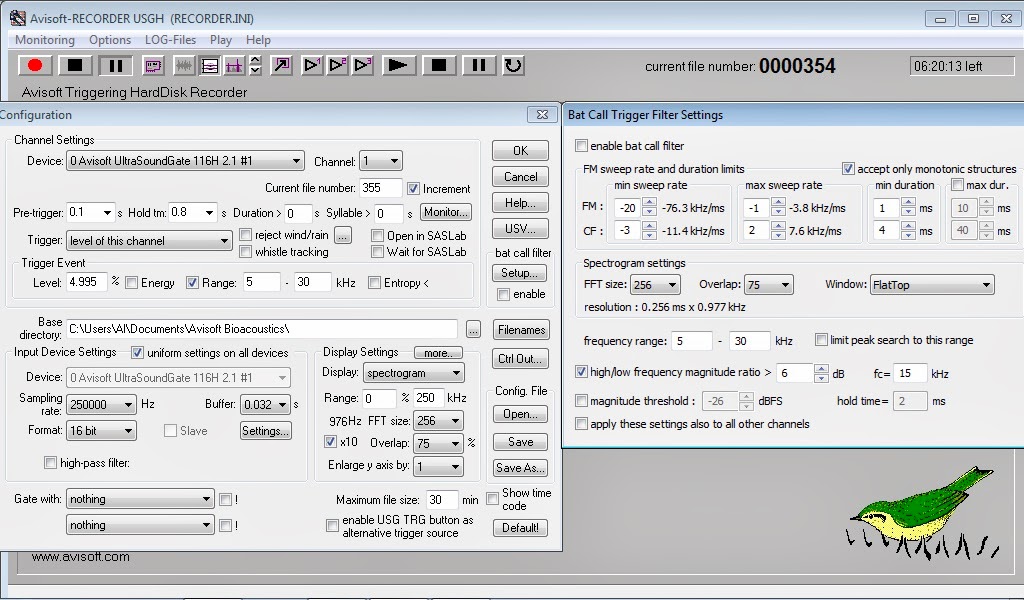Open the FFT size dropdown in Spectrogram settings
1024x600 pixels.
655,284
